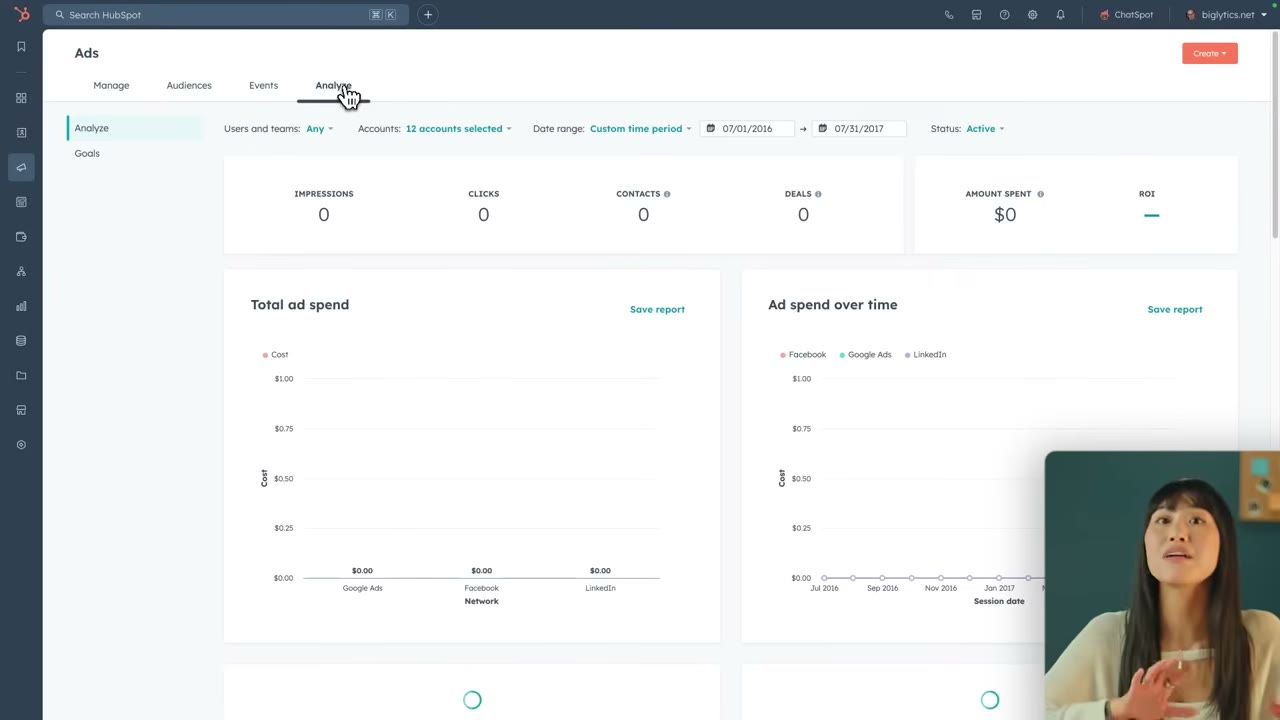Save report for Ad spend over time
This screenshot has width=1280, height=720.
tap(1175, 309)
